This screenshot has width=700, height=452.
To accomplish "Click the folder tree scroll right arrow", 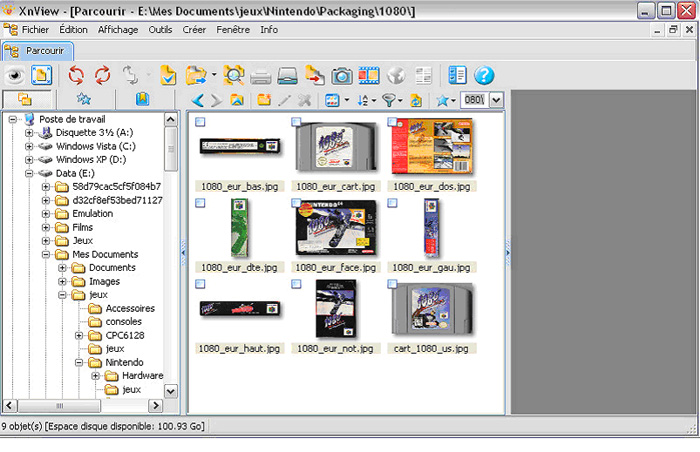I will [155, 406].
